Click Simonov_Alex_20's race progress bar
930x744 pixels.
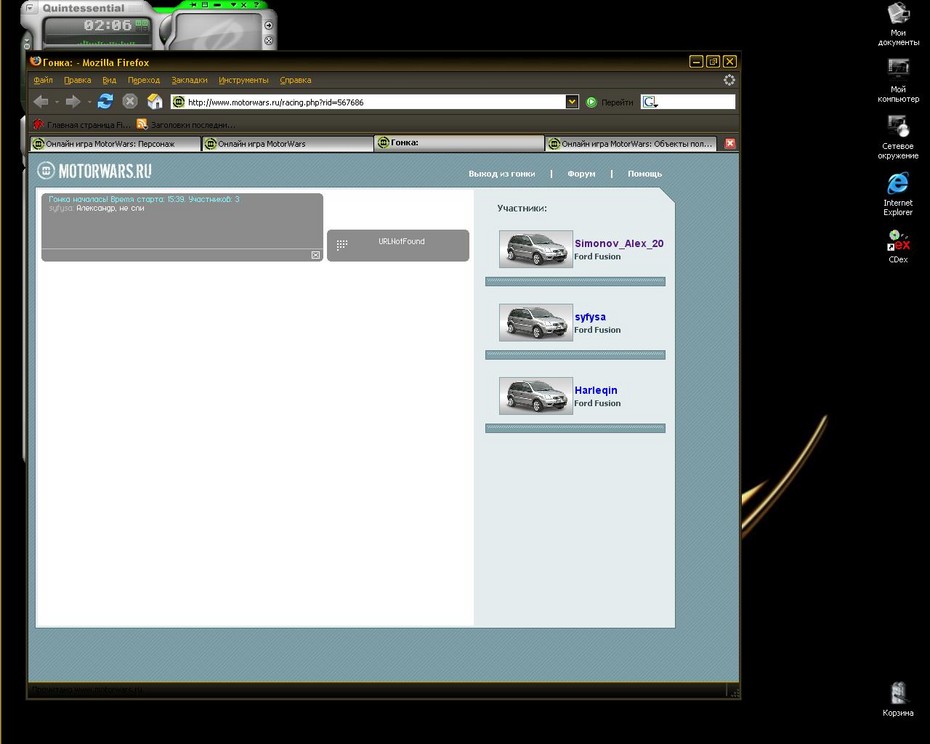tap(575, 282)
